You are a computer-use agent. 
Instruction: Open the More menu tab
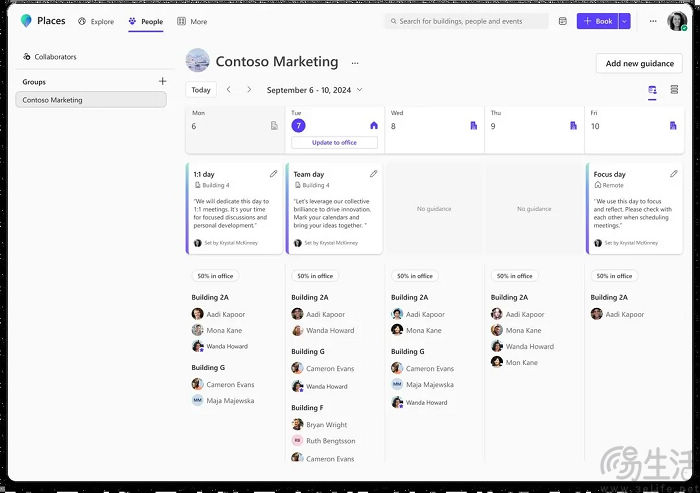tap(192, 21)
